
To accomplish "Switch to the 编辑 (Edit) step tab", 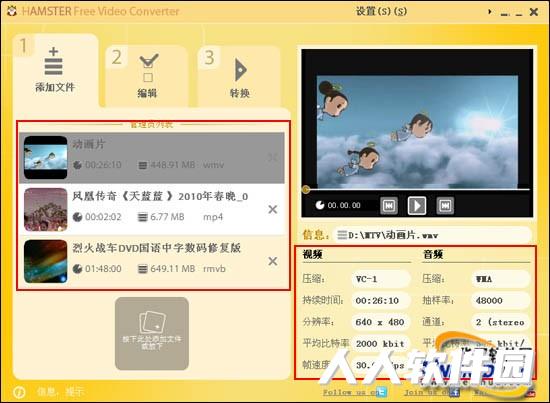I will pos(147,76).
